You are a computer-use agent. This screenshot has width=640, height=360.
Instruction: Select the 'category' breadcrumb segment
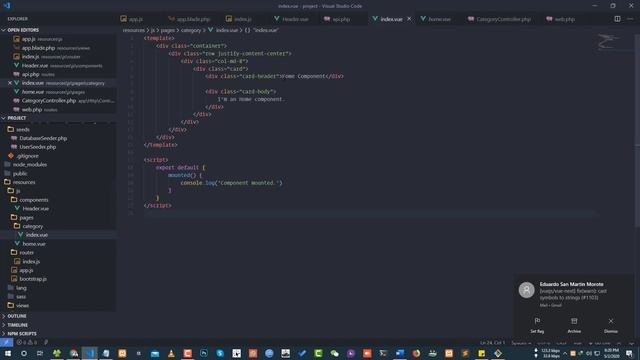coord(191,30)
